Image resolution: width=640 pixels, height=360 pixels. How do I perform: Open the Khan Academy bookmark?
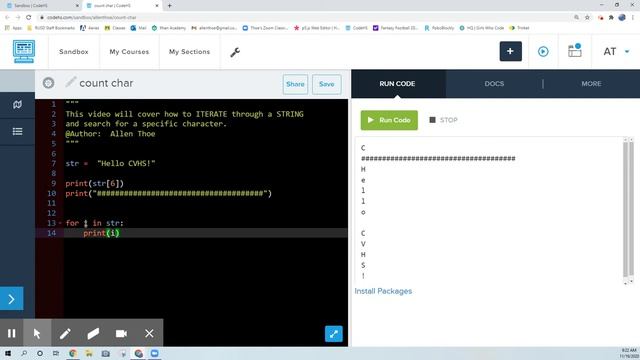click(x=169, y=28)
